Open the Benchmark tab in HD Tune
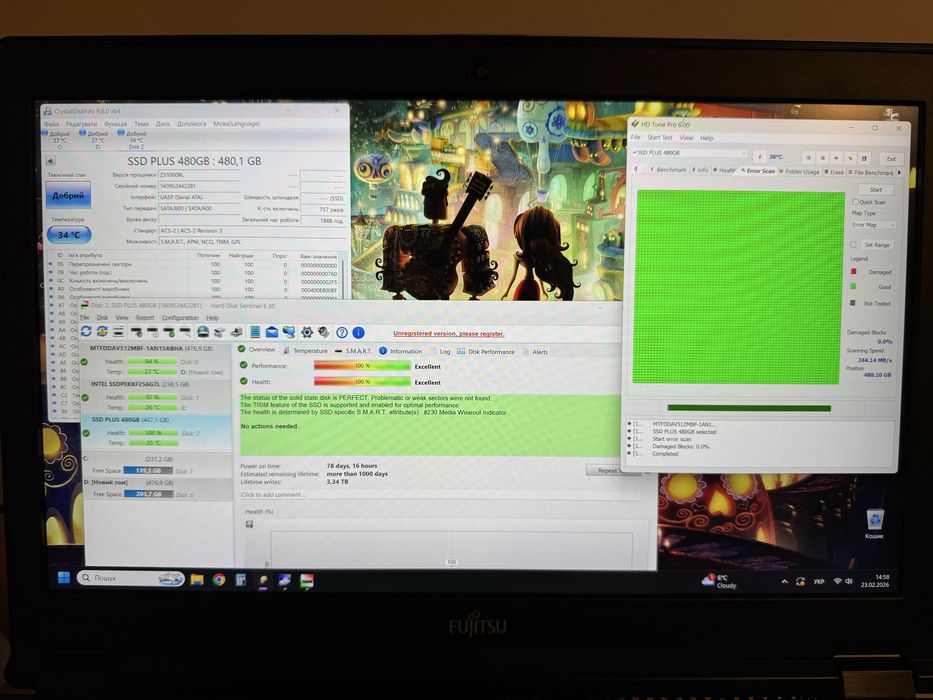Viewport: 933px width, 700px height. (x=667, y=170)
